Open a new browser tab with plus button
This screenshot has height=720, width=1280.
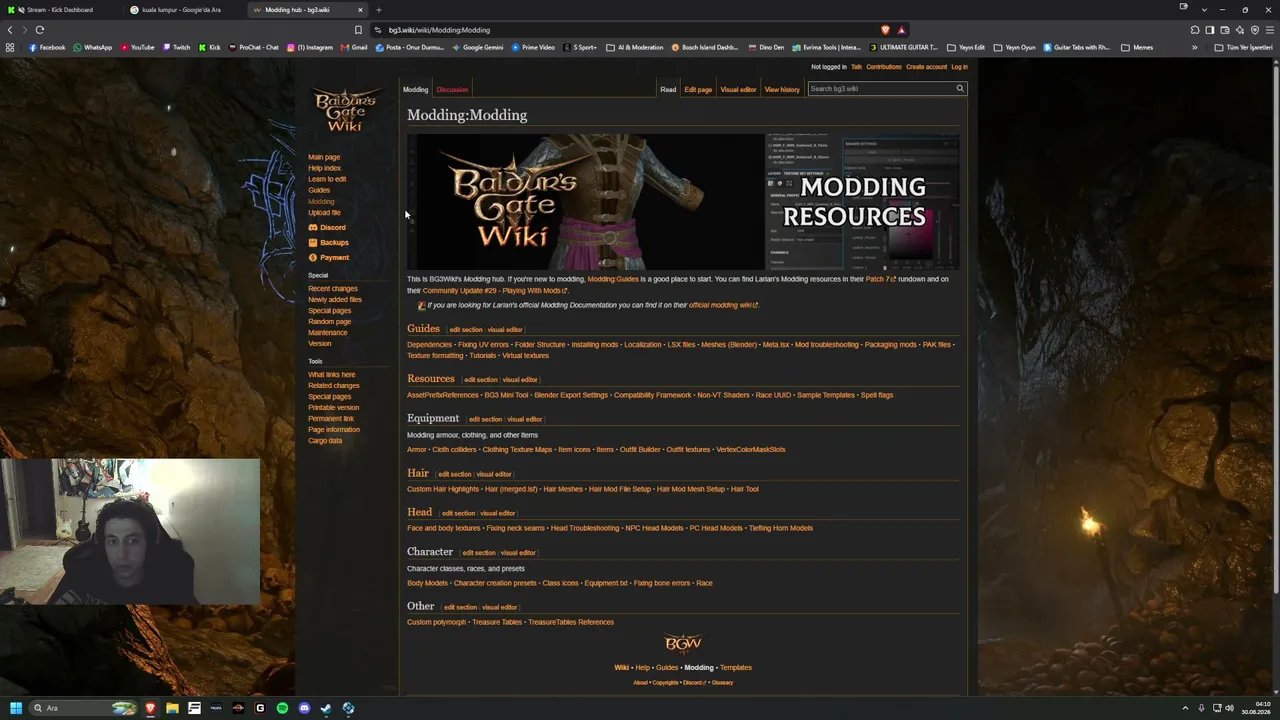(x=378, y=10)
